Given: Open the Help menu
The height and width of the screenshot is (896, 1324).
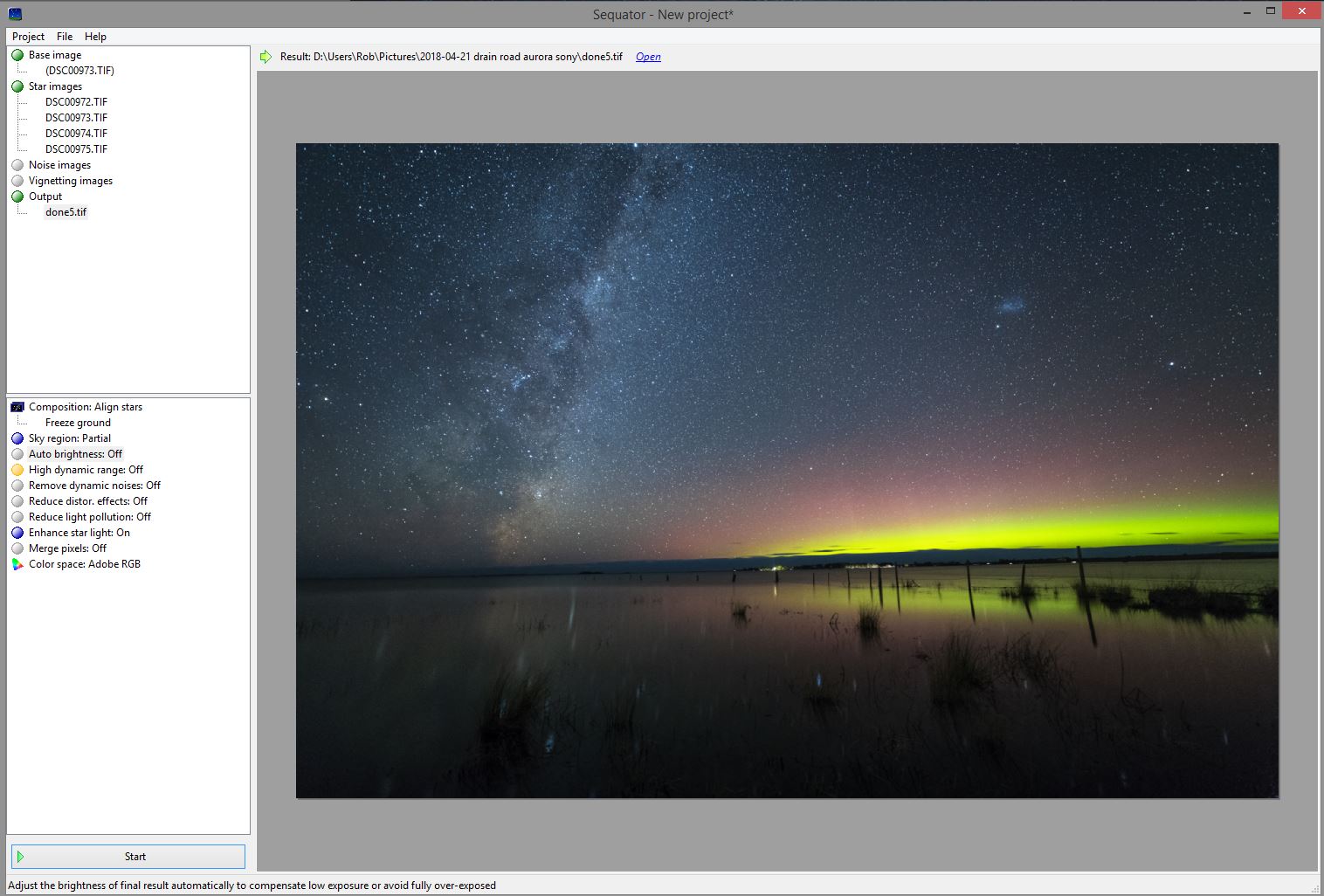Looking at the screenshot, I should tap(95, 37).
